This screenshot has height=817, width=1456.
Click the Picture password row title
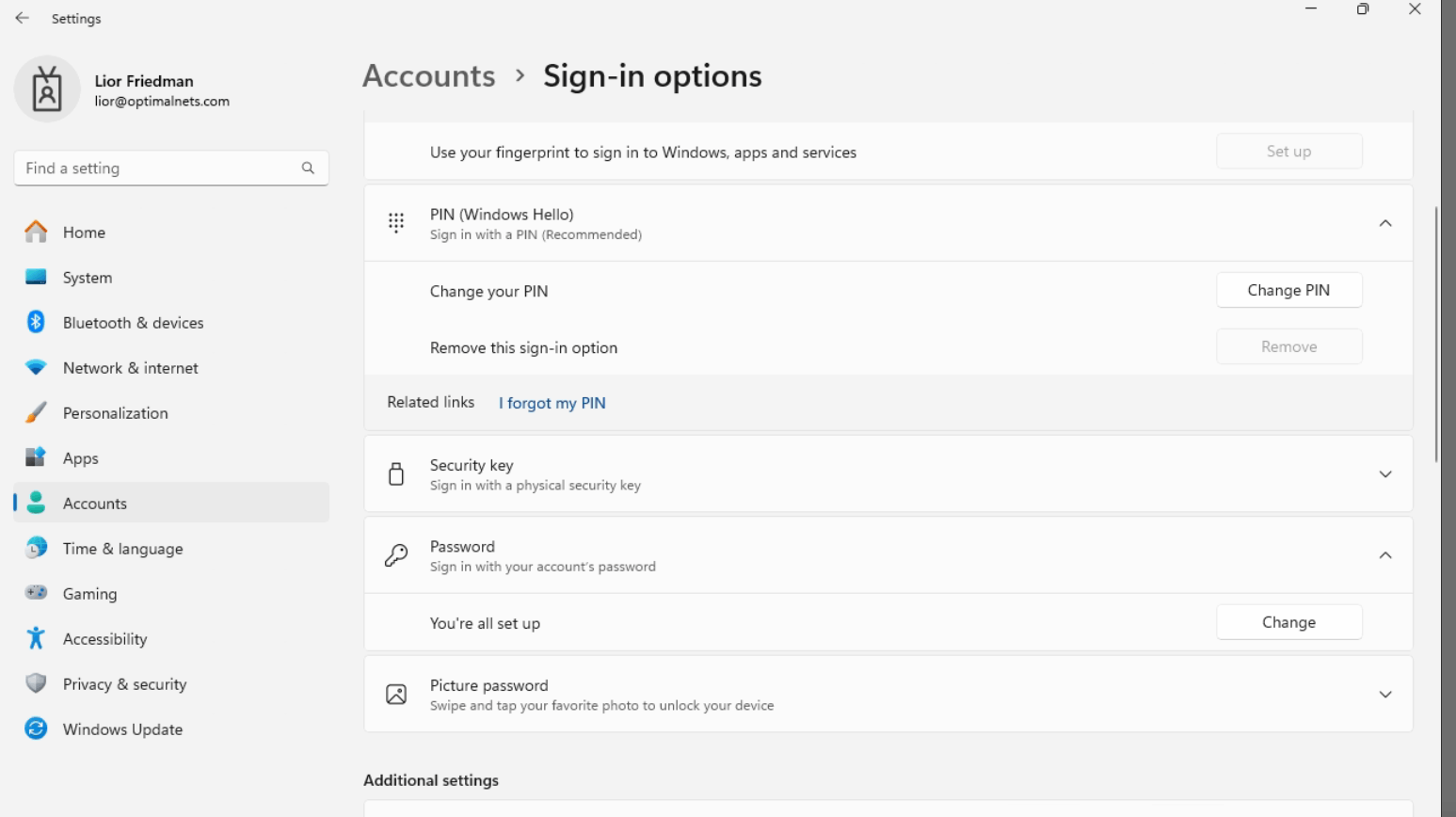coord(488,685)
